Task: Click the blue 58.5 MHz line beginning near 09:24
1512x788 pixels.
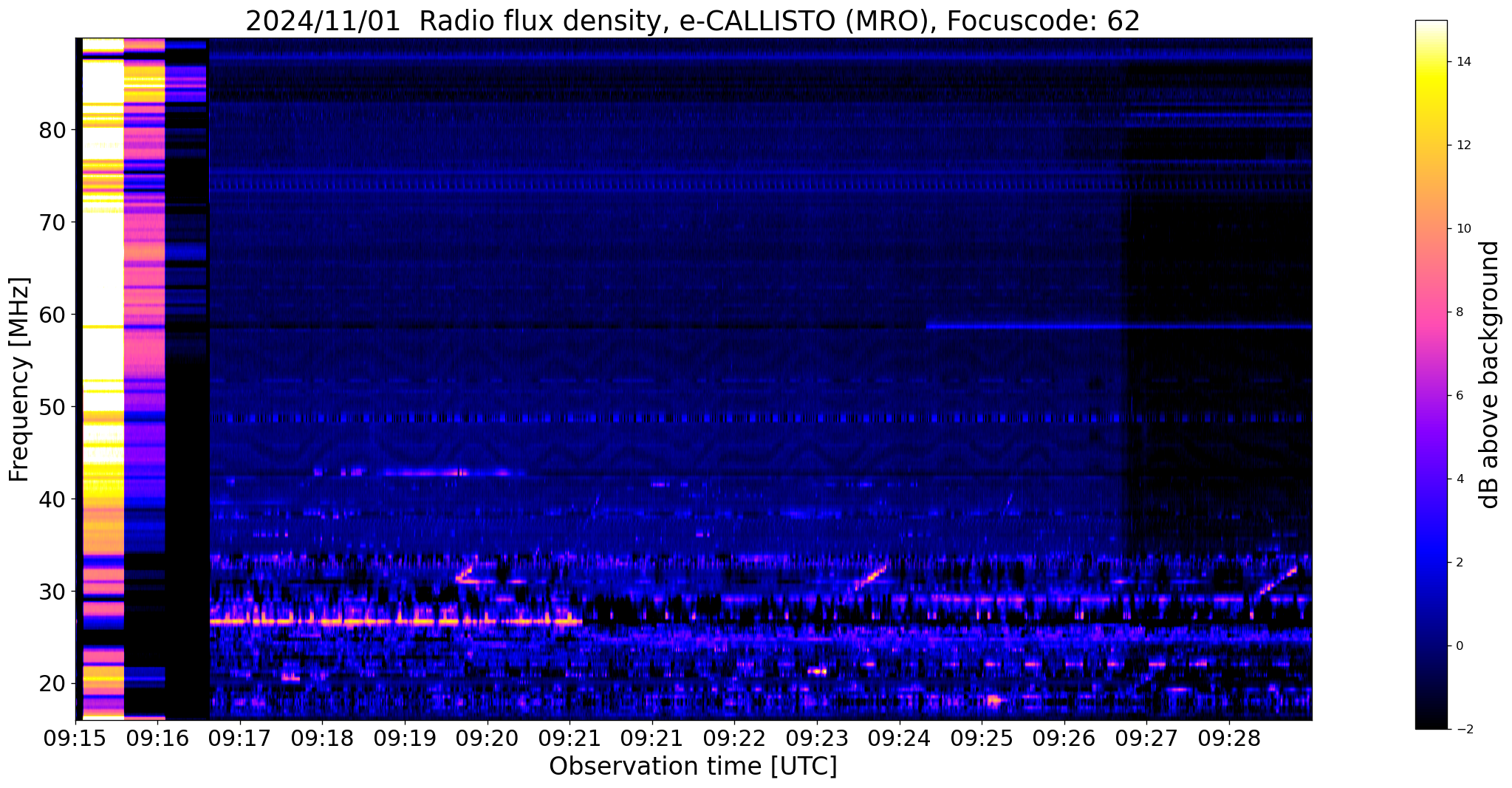Action: (1119, 325)
